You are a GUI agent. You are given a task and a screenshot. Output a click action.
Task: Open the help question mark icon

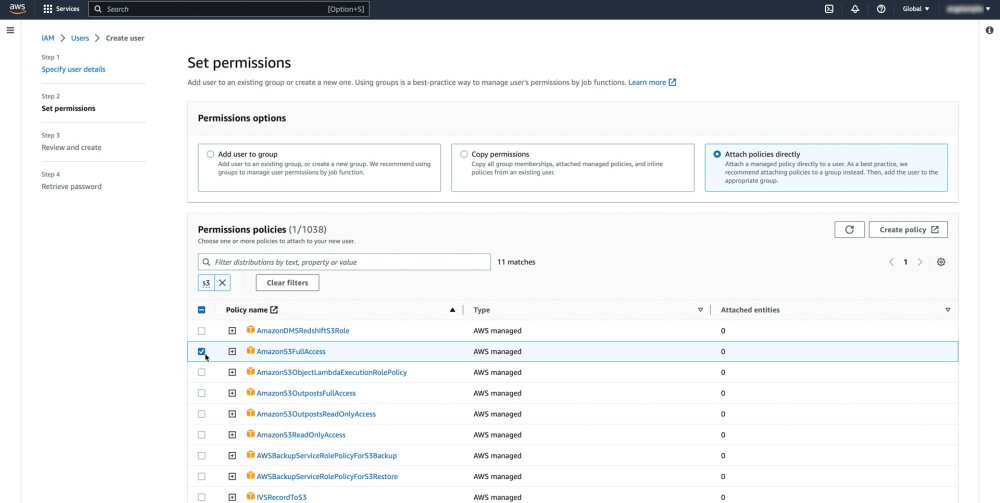click(x=881, y=9)
